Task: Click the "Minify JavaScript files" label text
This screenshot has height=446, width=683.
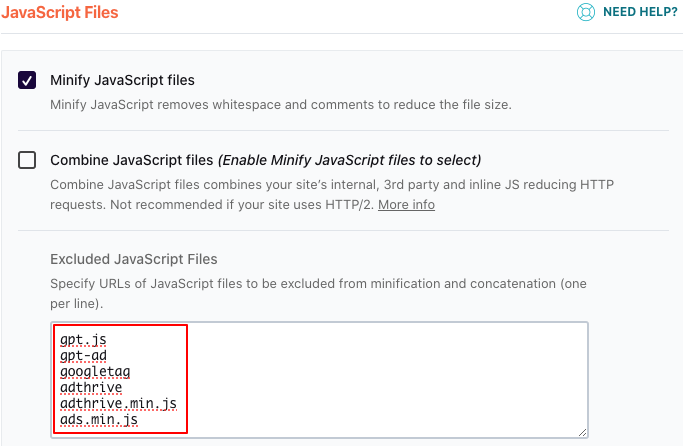Action: pyautogui.click(x=122, y=80)
